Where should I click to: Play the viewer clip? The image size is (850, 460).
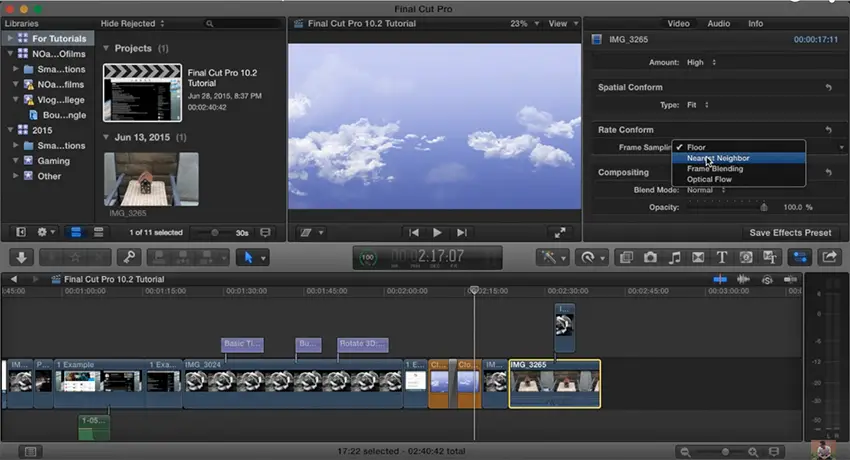[x=437, y=232]
